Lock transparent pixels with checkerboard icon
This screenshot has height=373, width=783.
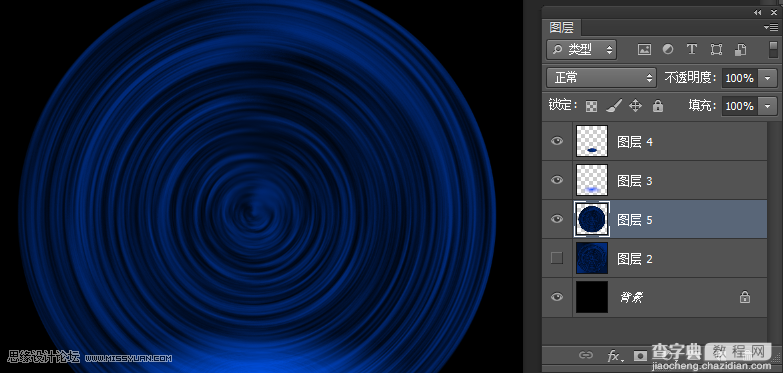(592, 106)
